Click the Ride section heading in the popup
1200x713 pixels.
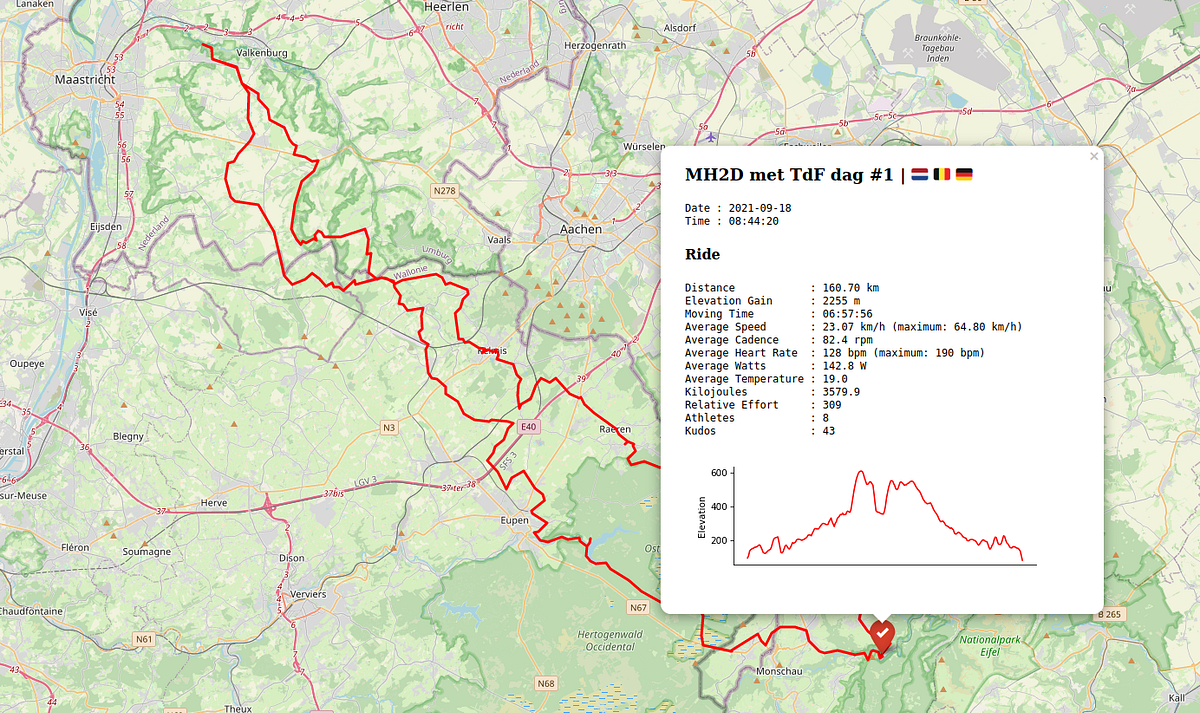pyautogui.click(x=703, y=254)
